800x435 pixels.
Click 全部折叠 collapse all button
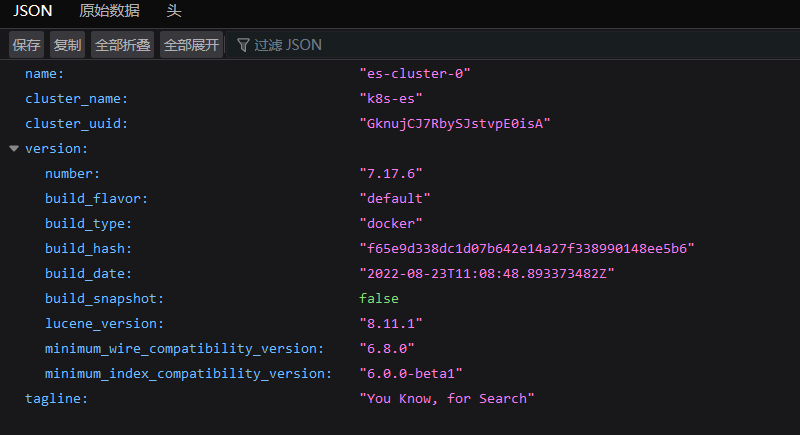coord(122,45)
